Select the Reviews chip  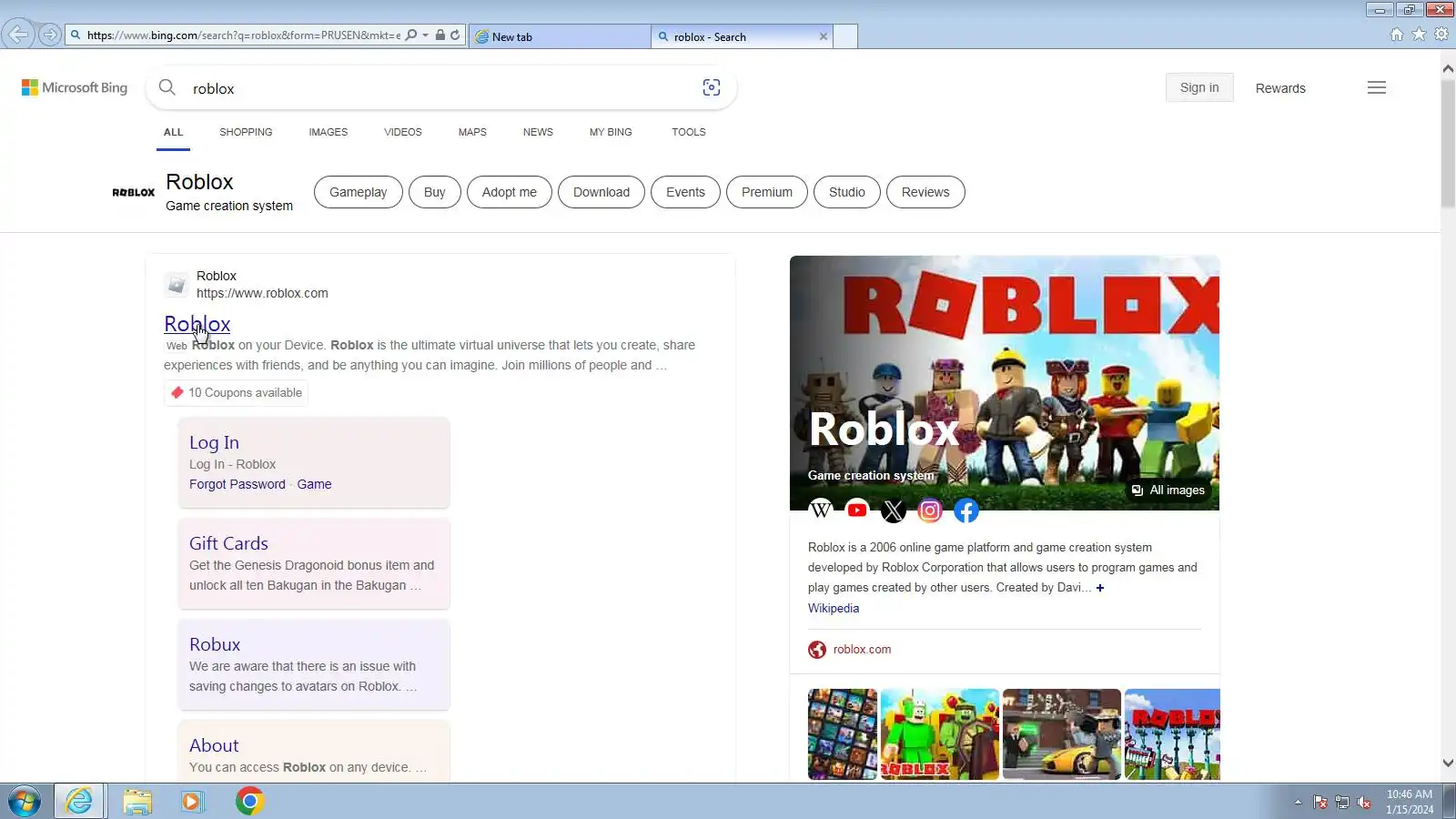tap(925, 192)
